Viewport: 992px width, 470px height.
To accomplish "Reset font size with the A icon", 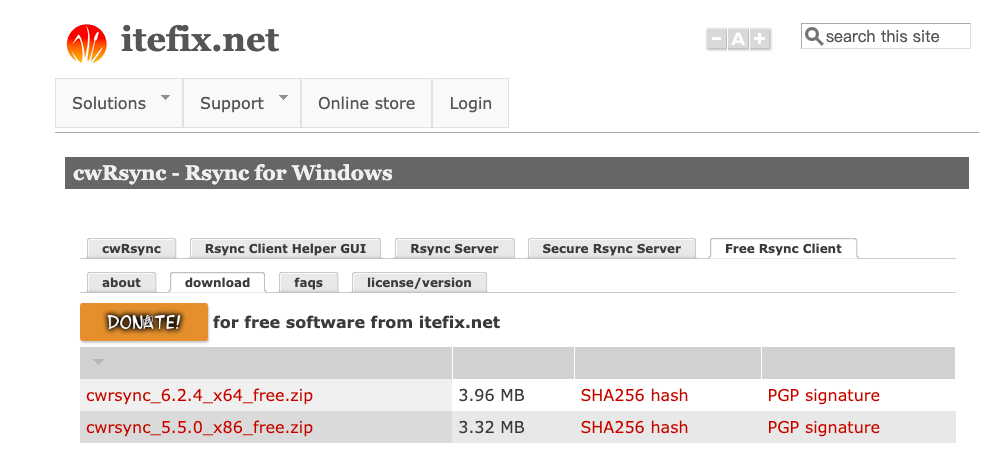I will point(738,39).
